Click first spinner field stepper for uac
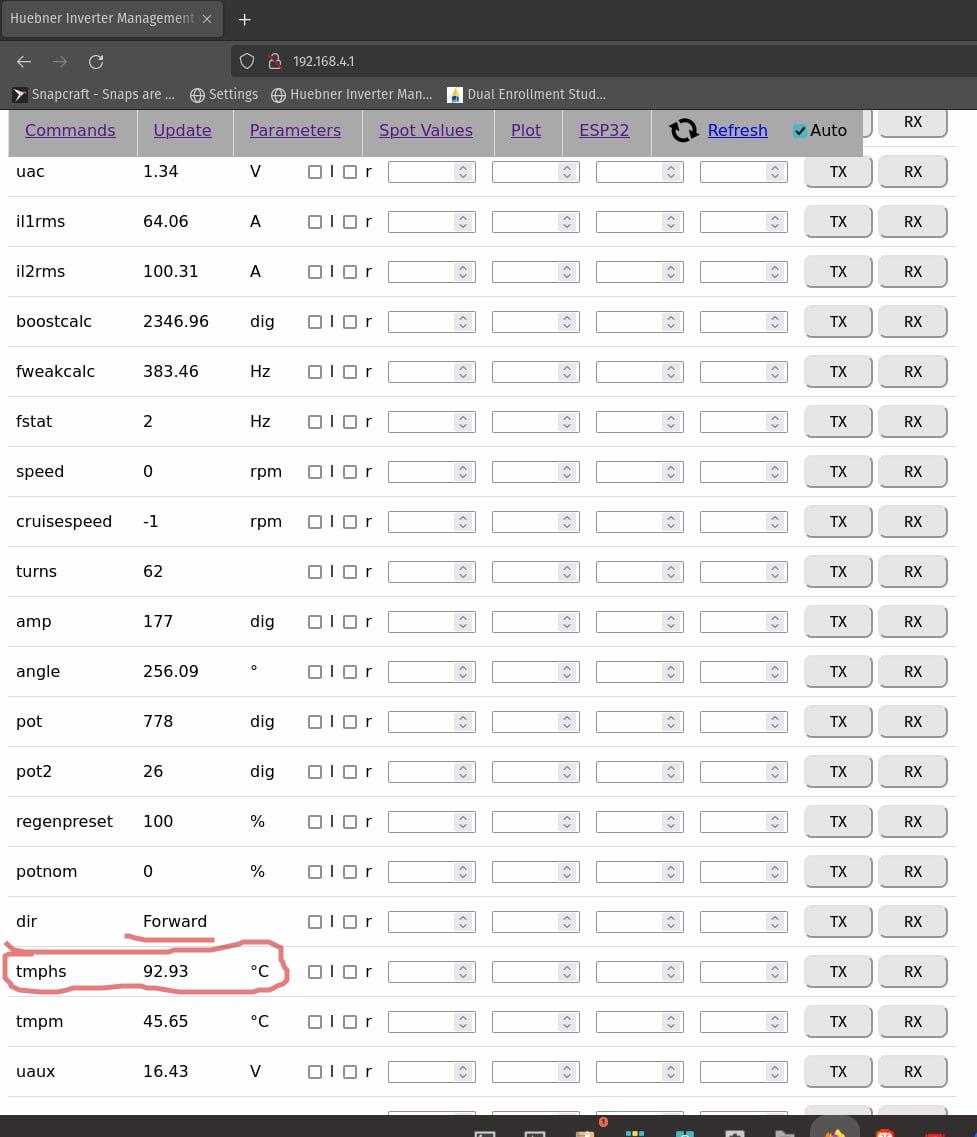977x1137 pixels. pyautogui.click(x=463, y=172)
